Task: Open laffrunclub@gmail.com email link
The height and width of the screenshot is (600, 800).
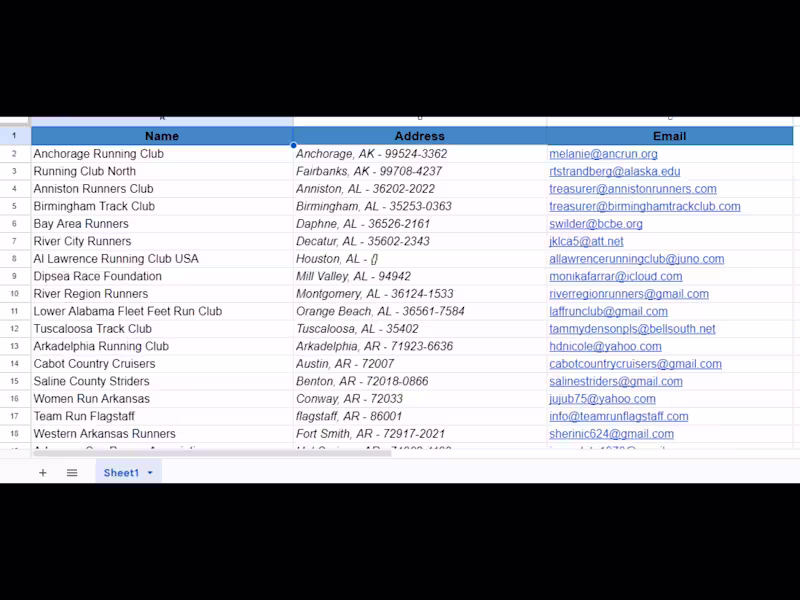Action: [x=608, y=311]
